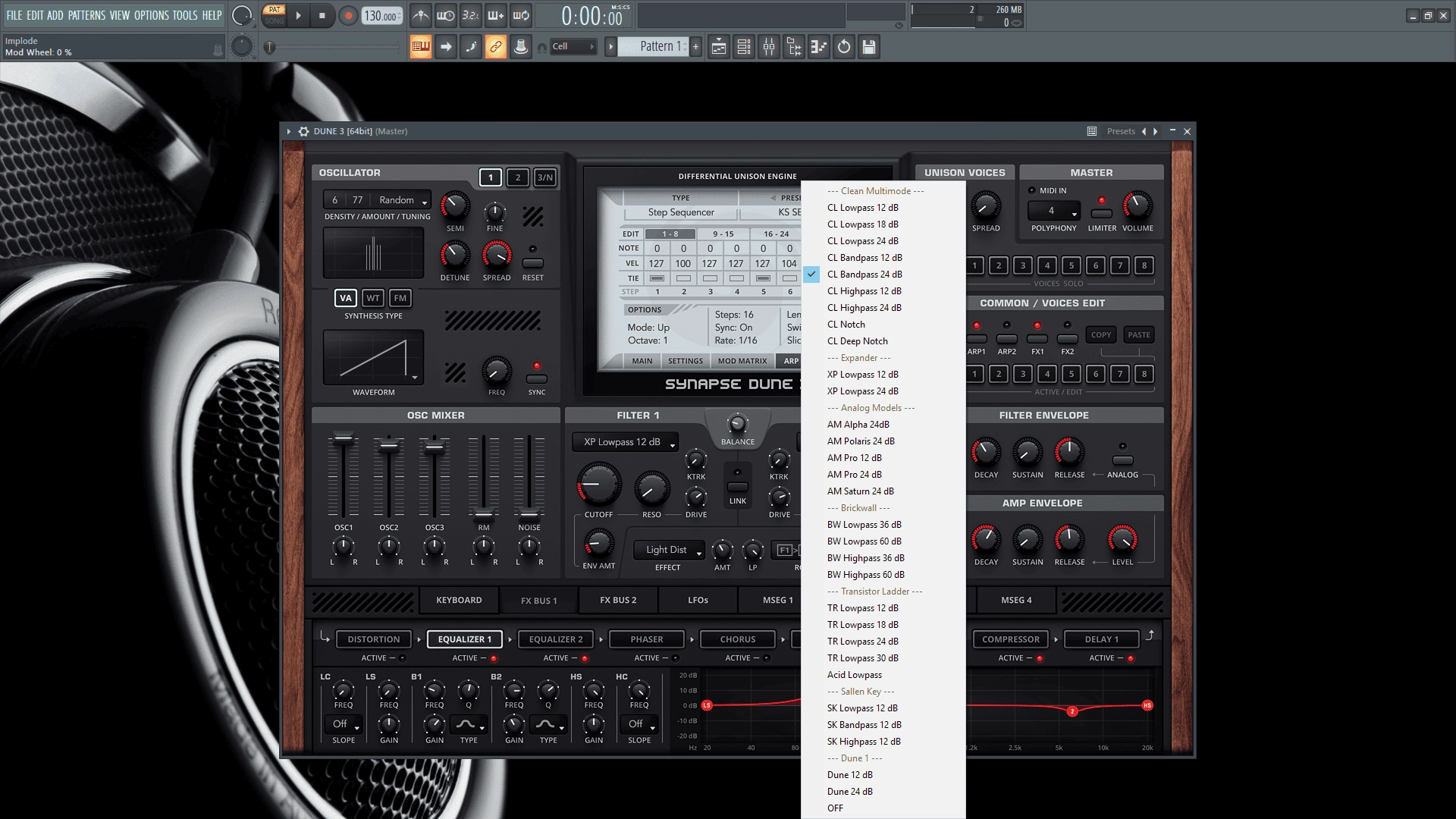Screen dimensions: 1456x819
Task: Toggle the LIMITER switch in Master
Action: [1102, 214]
